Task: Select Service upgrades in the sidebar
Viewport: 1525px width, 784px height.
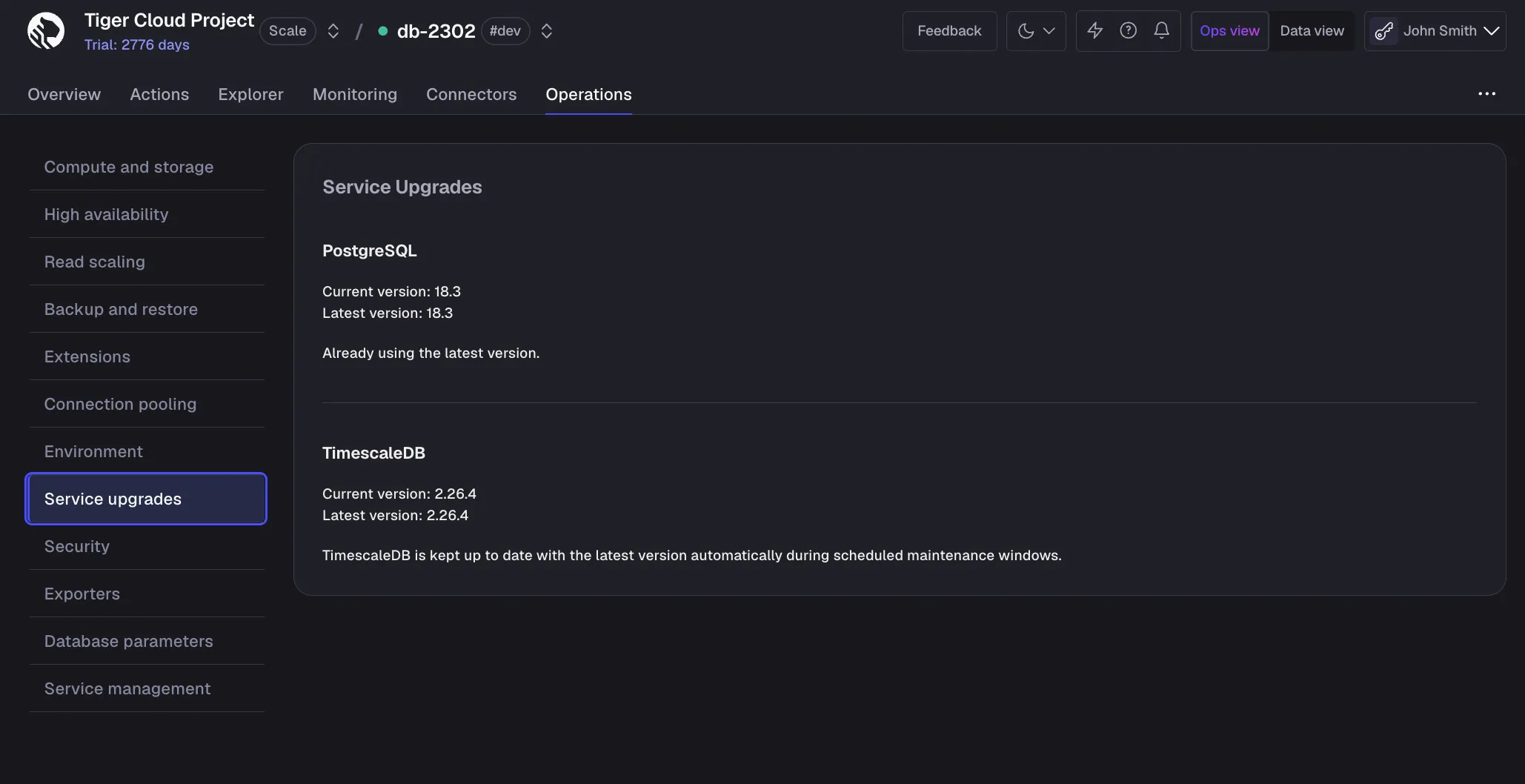Action: (146, 499)
